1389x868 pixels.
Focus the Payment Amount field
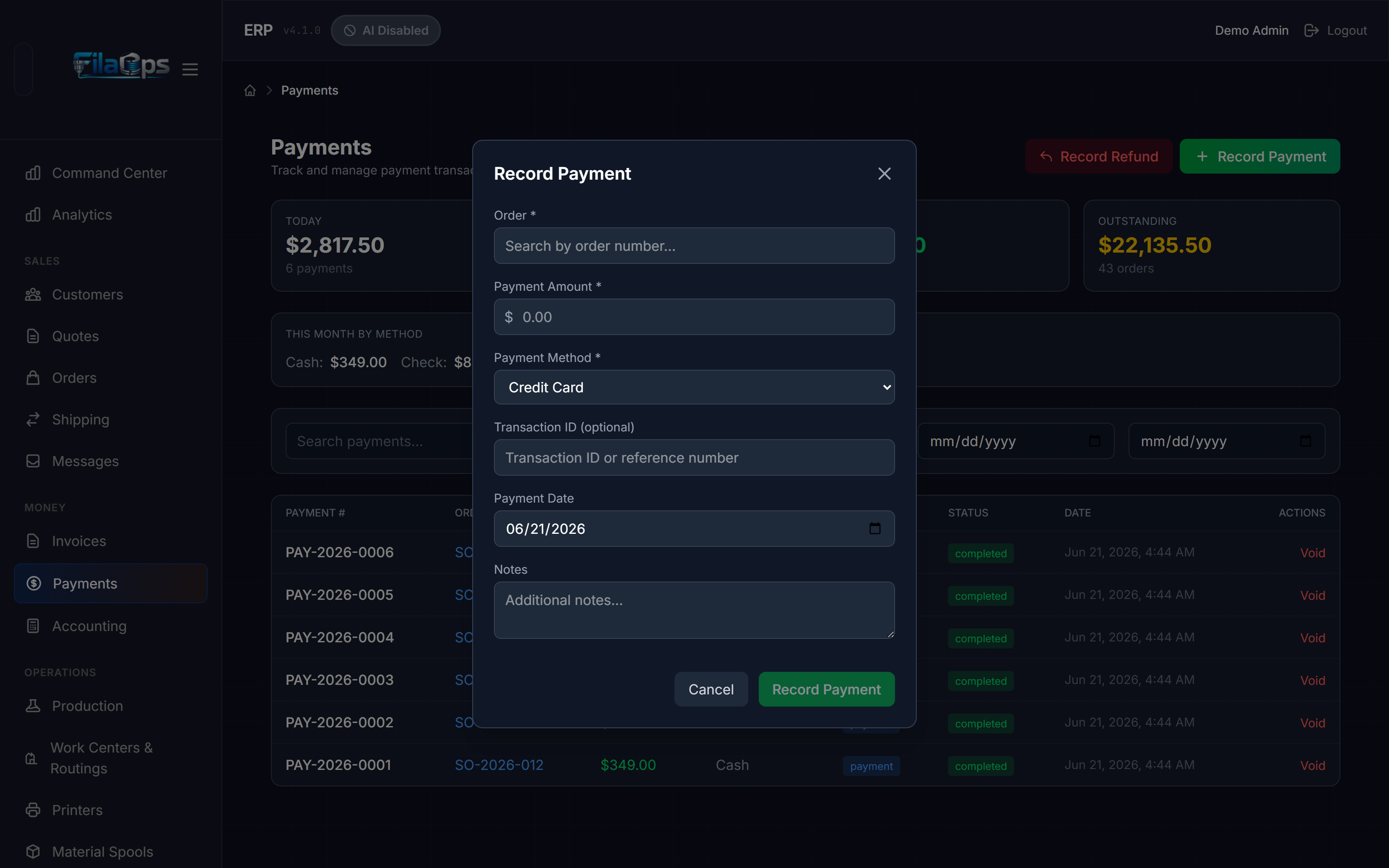pos(694,317)
